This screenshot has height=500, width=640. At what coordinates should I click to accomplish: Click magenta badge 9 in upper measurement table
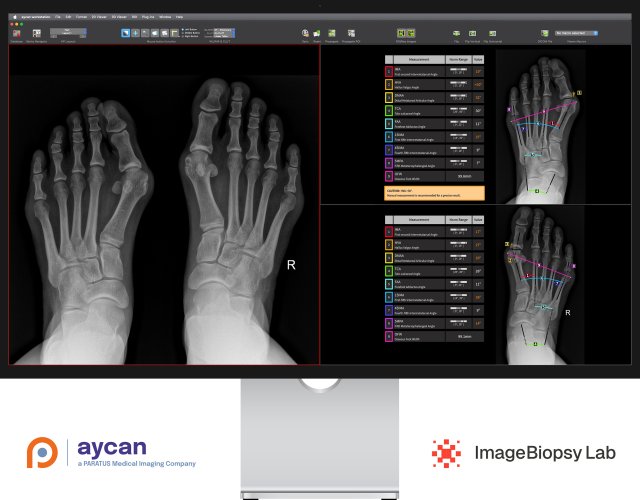[389, 176]
